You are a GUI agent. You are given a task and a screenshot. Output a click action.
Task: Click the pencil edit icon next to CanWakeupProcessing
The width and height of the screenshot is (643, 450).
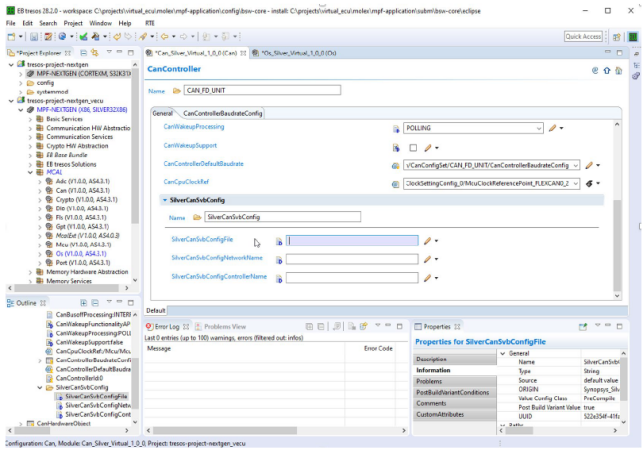click(x=552, y=128)
